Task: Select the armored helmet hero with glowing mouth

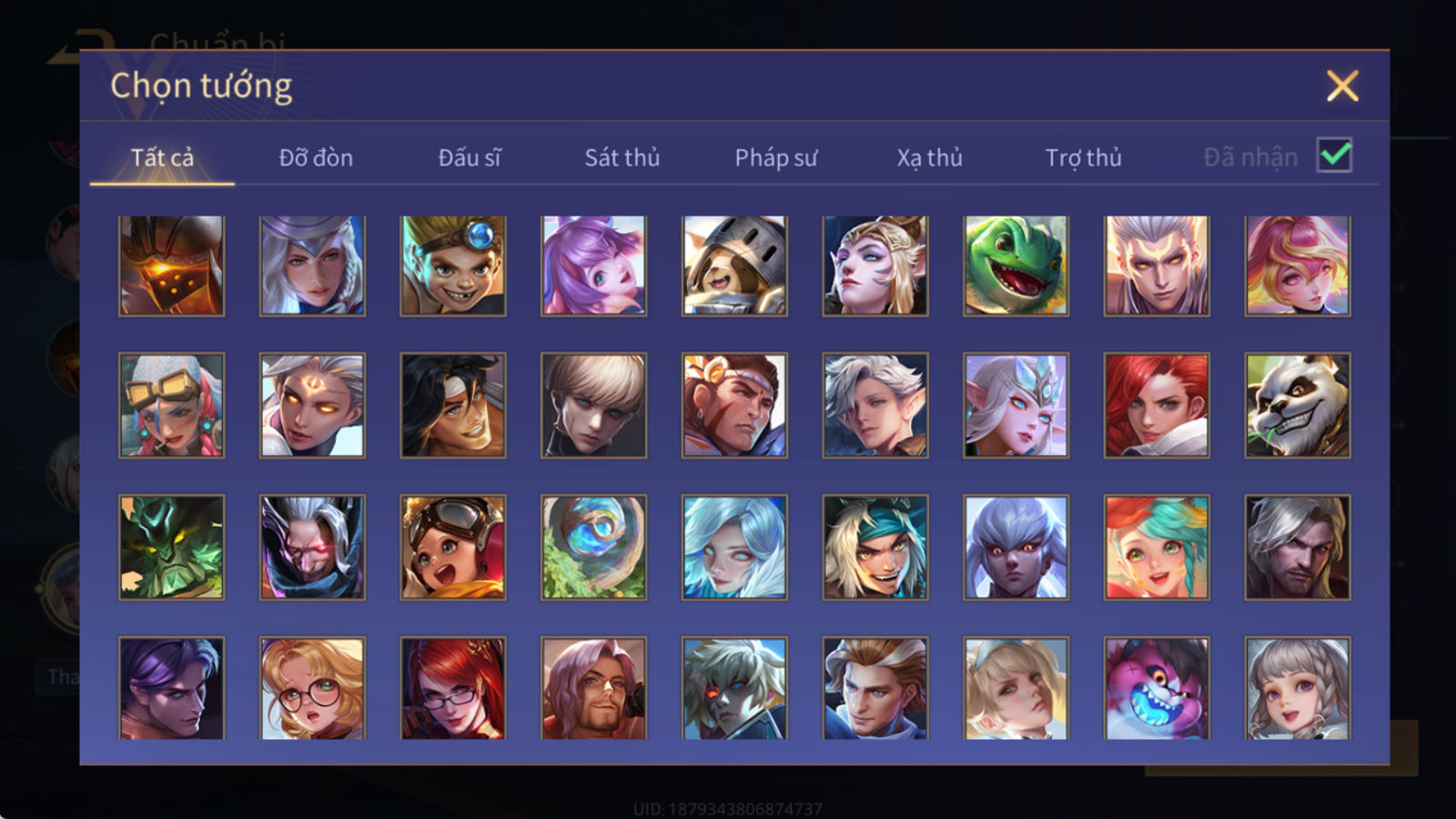Action: (x=171, y=266)
